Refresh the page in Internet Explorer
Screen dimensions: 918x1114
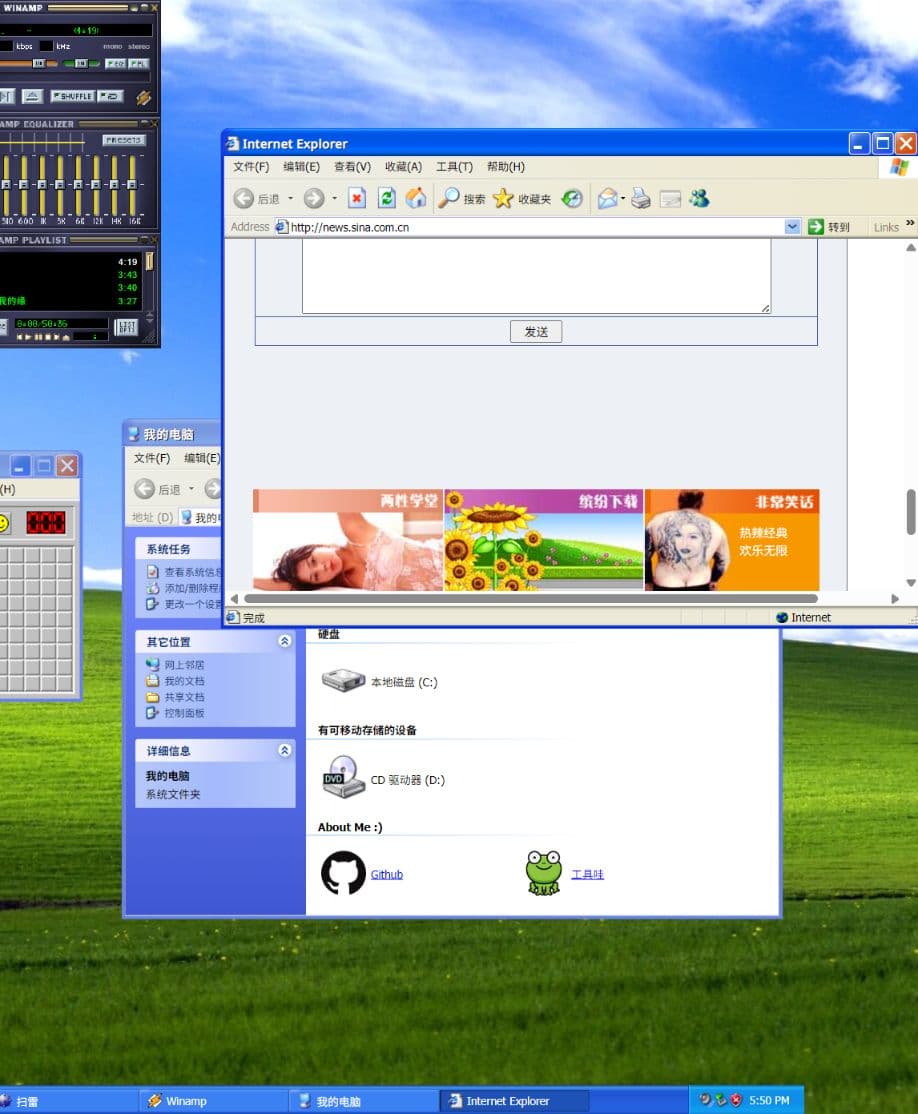pyautogui.click(x=387, y=198)
